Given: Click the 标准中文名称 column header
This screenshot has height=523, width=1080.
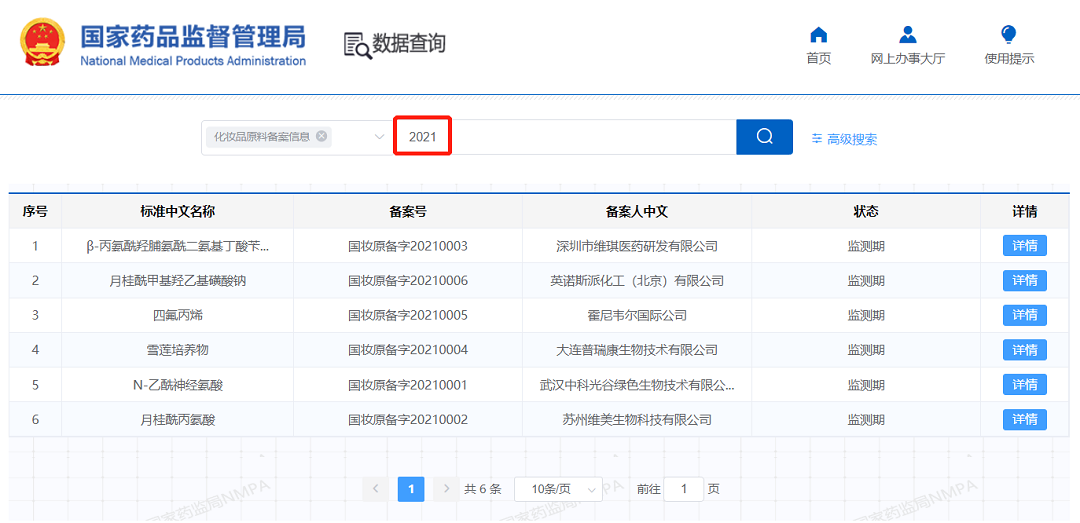Looking at the screenshot, I should pyautogui.click(x=178, y=212).
